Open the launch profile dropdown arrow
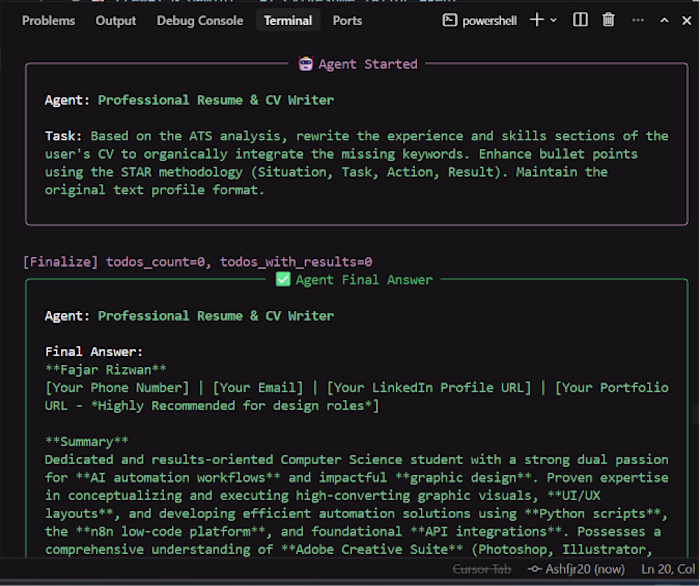This screenshot has width=700, height=586. (554, 20)
